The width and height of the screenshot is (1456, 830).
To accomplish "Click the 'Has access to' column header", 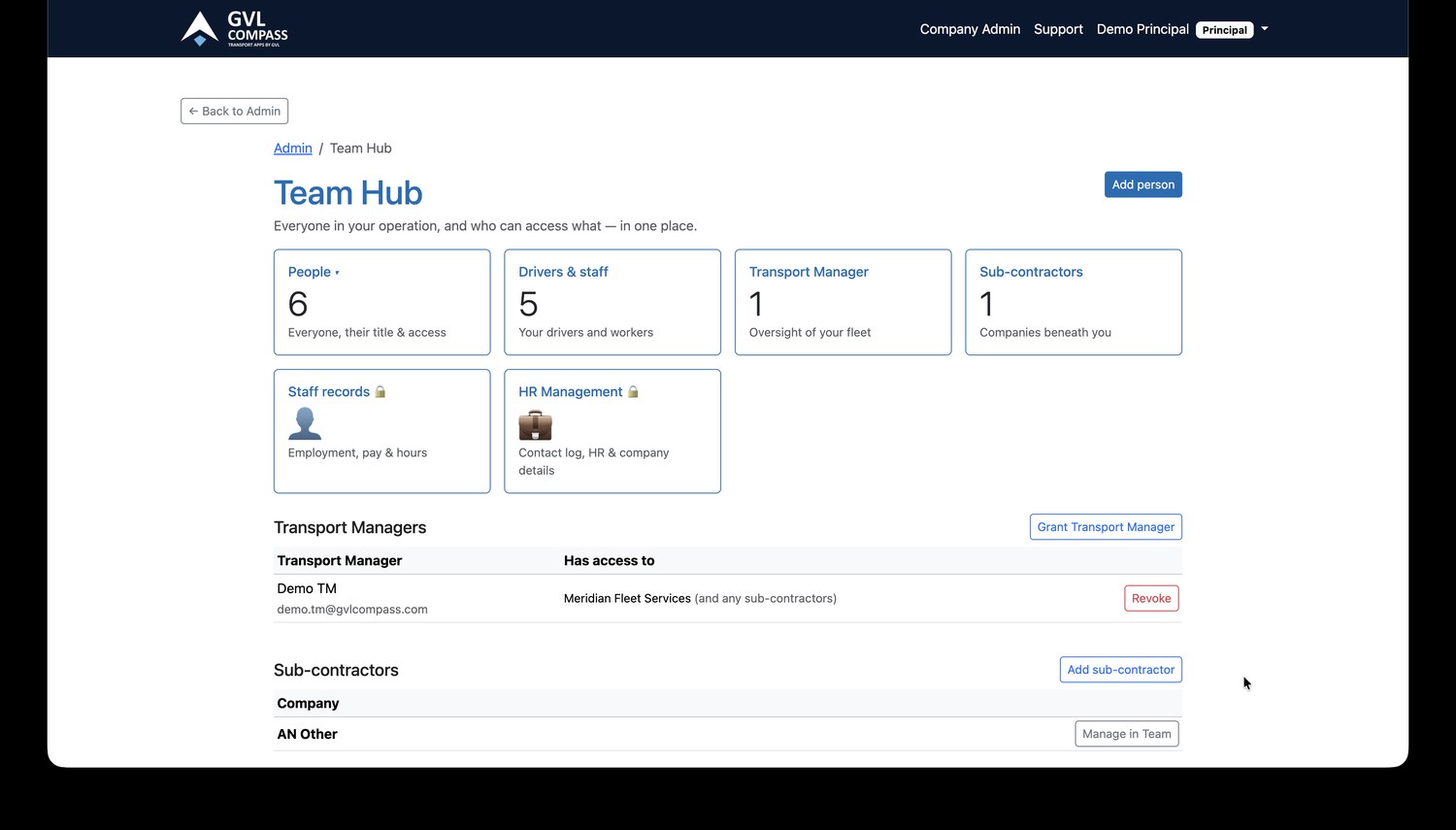I will pyautogui.click(x=610, y=560).
